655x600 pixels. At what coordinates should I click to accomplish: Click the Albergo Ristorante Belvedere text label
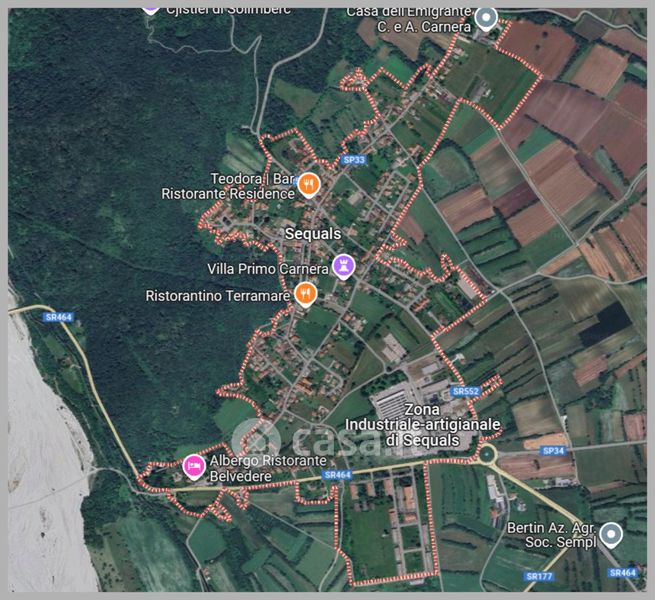coord(268,468)
